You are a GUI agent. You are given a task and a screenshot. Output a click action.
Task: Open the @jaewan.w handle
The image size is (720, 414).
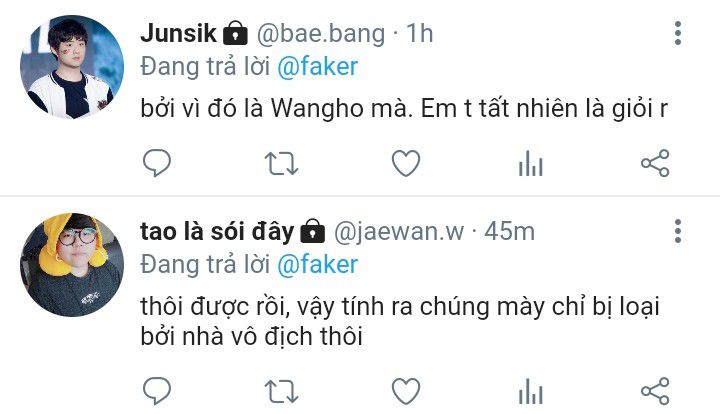pos(399,231)
